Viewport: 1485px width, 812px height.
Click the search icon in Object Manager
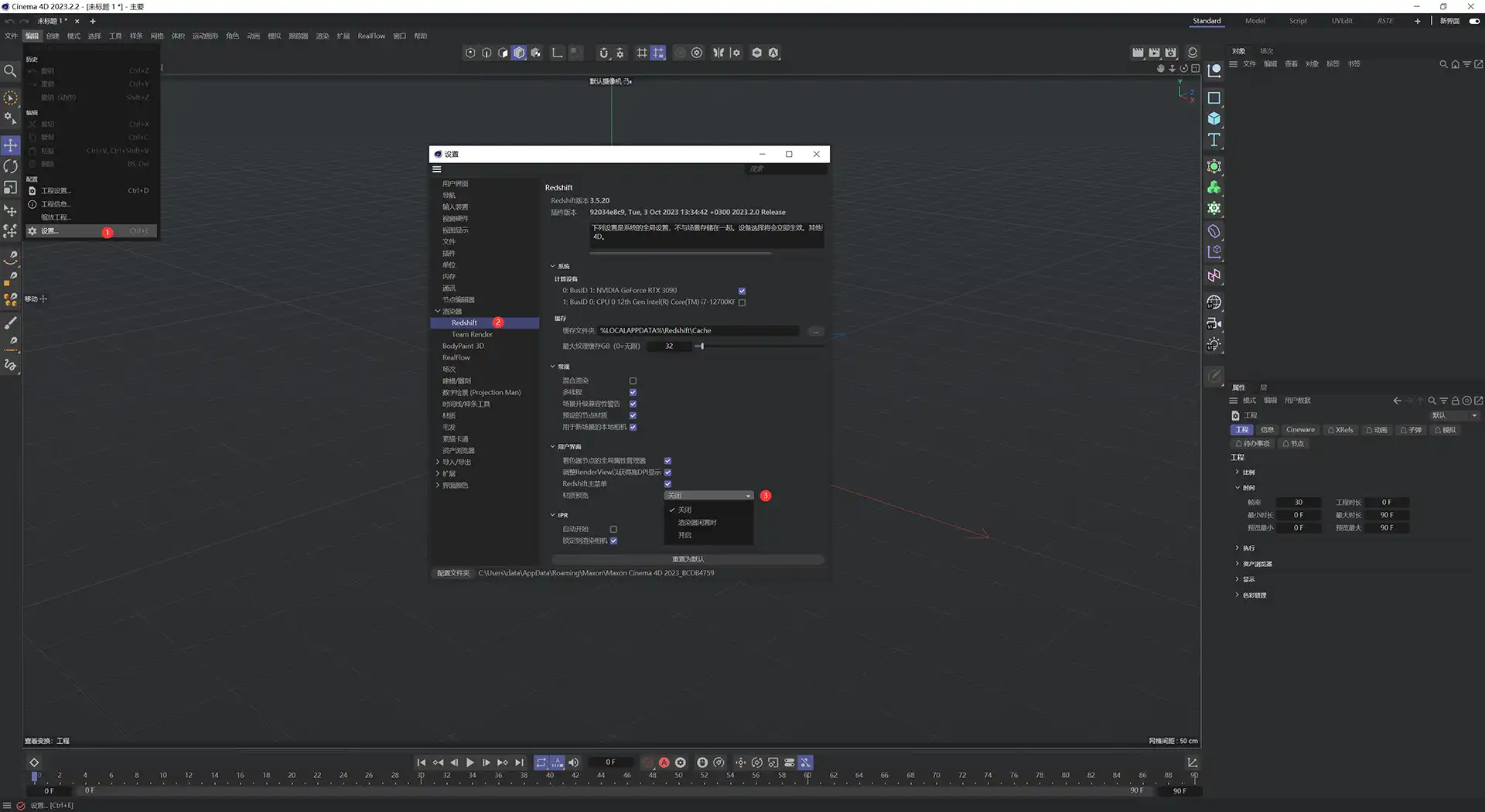coord(1443,64)
